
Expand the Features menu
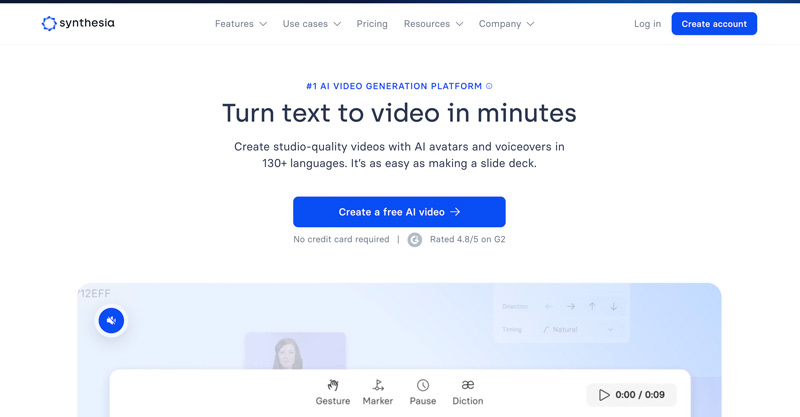tap(241, 24)
